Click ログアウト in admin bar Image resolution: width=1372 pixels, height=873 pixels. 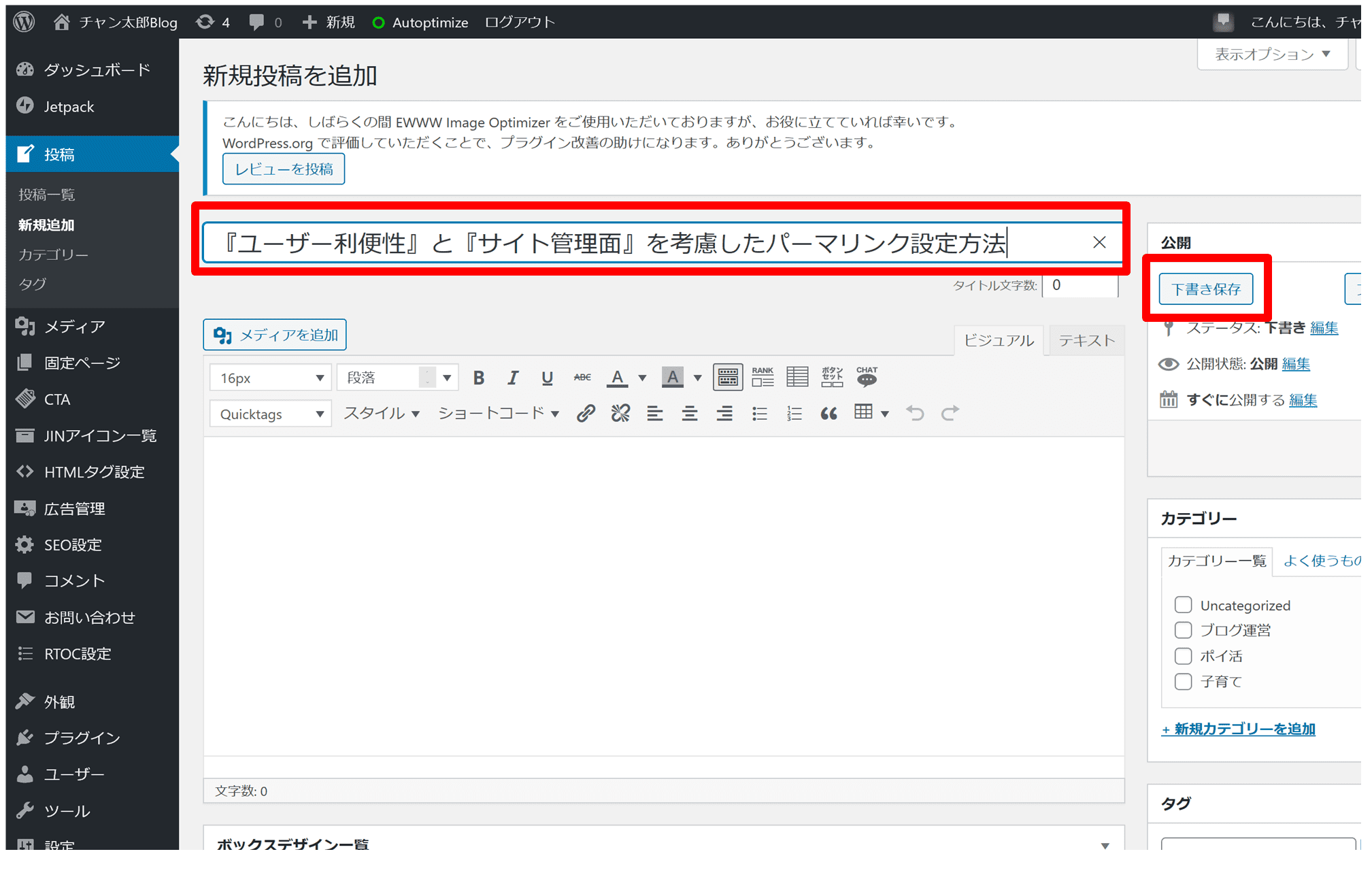pyautogui.click(x=520, y=22)
